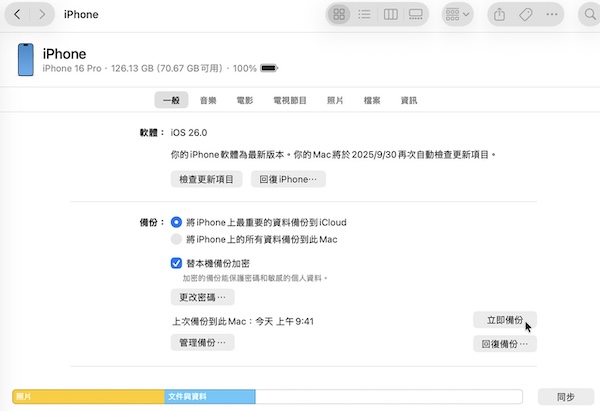
Task: Go back with the left chevron
Action: (17, 15)
